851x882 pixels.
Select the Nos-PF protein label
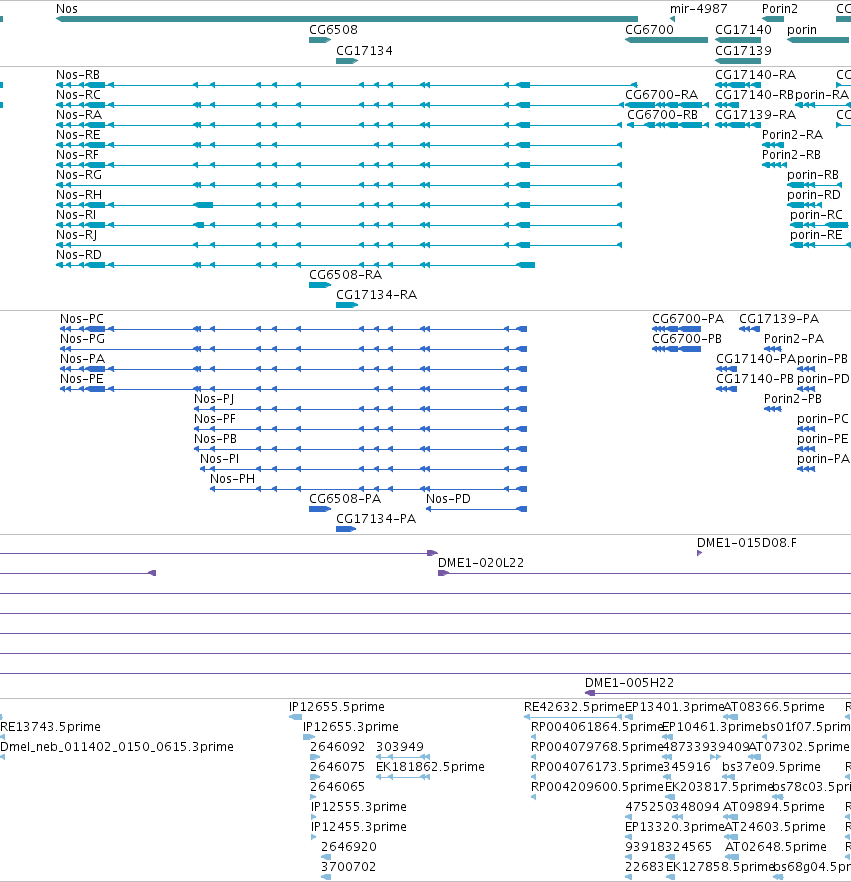(x=215, y=419)
